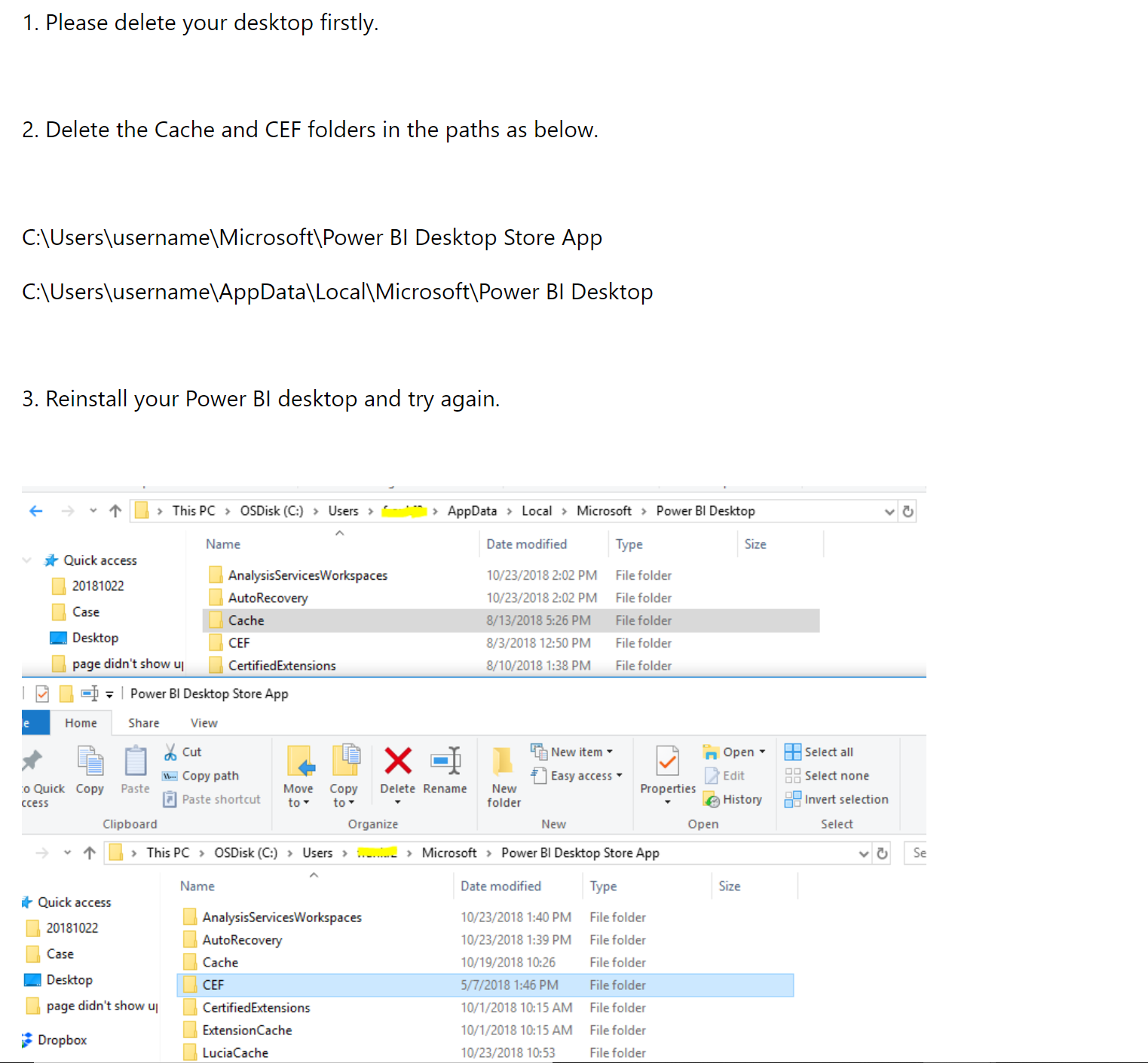Click the Move to folder icon
Viewport: 1148px width, 1063px height.
tap(301, 761)
